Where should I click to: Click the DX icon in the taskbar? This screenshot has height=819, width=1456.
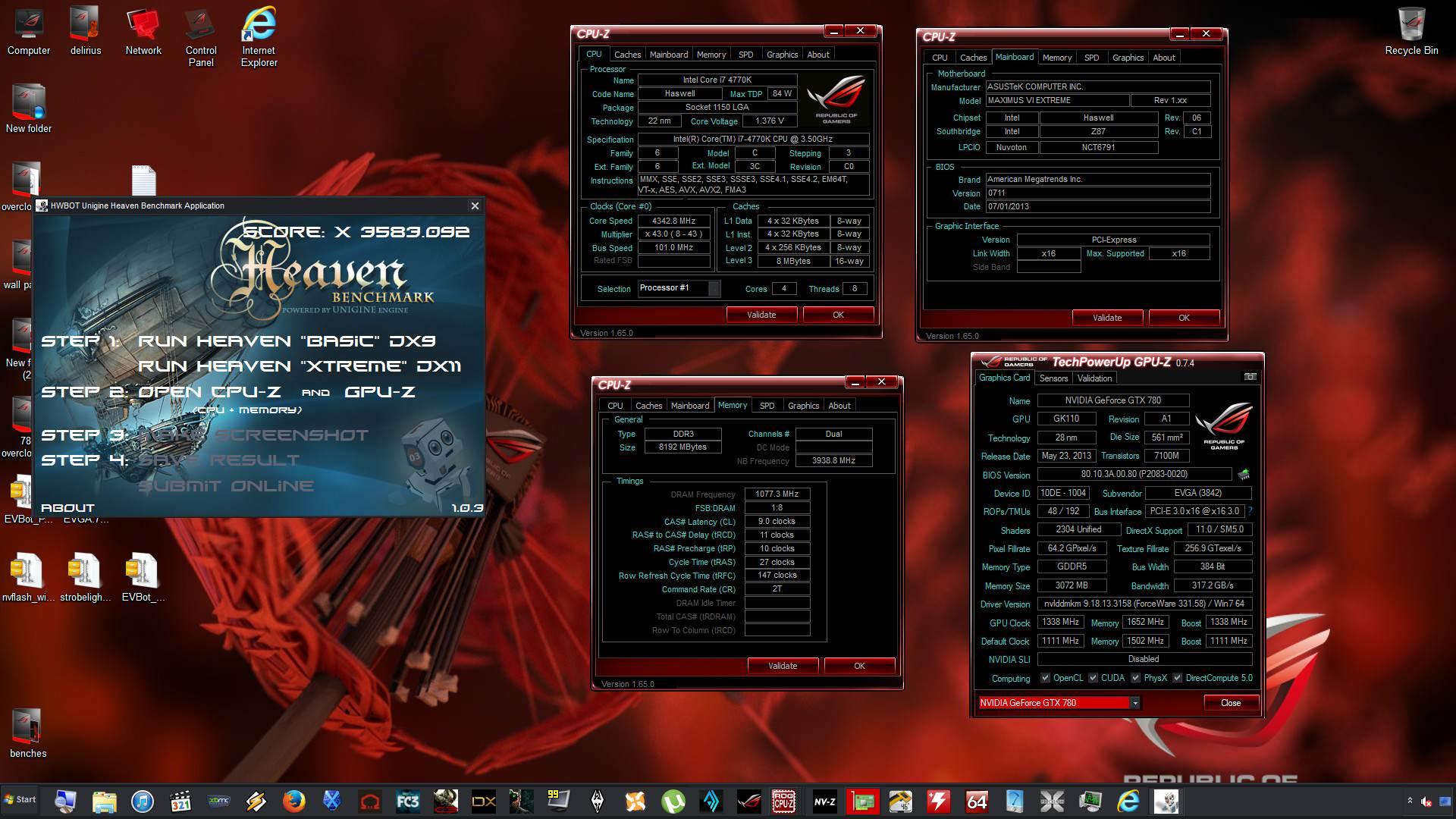[x=483, y=802]
